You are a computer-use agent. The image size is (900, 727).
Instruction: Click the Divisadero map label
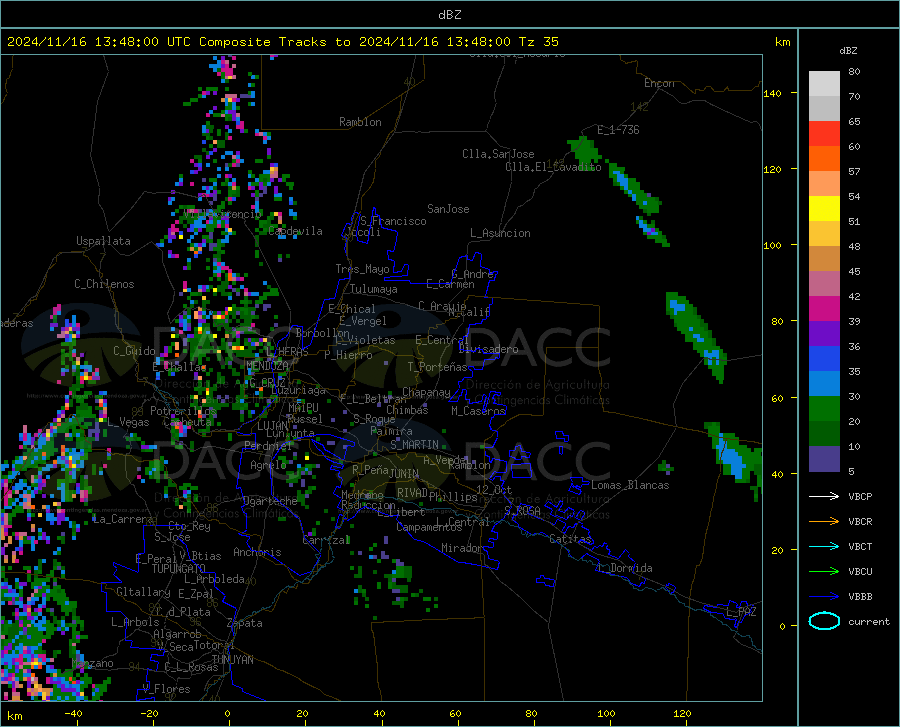pos(488,349)
